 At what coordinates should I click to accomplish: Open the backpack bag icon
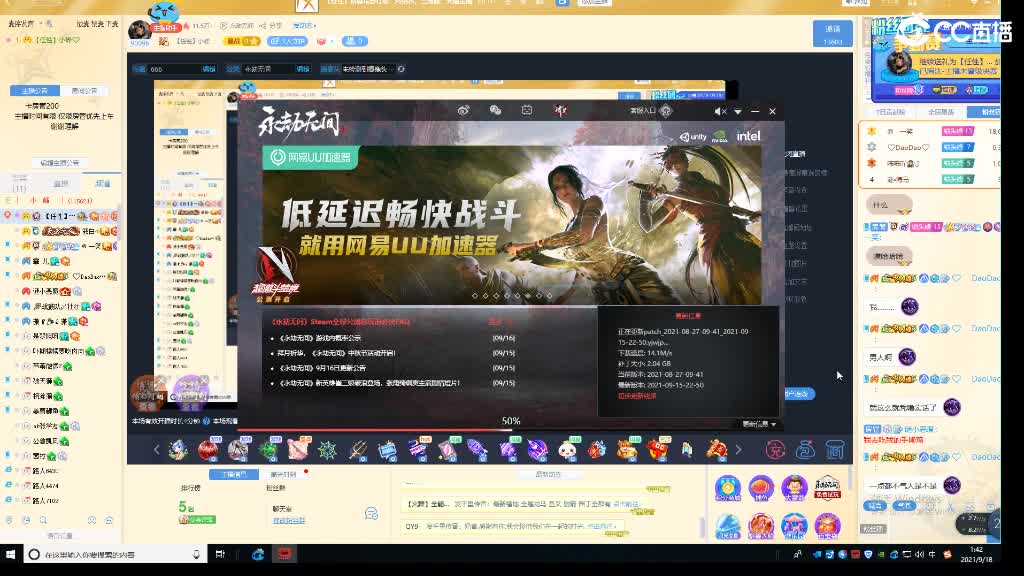[x=805, y=449]
